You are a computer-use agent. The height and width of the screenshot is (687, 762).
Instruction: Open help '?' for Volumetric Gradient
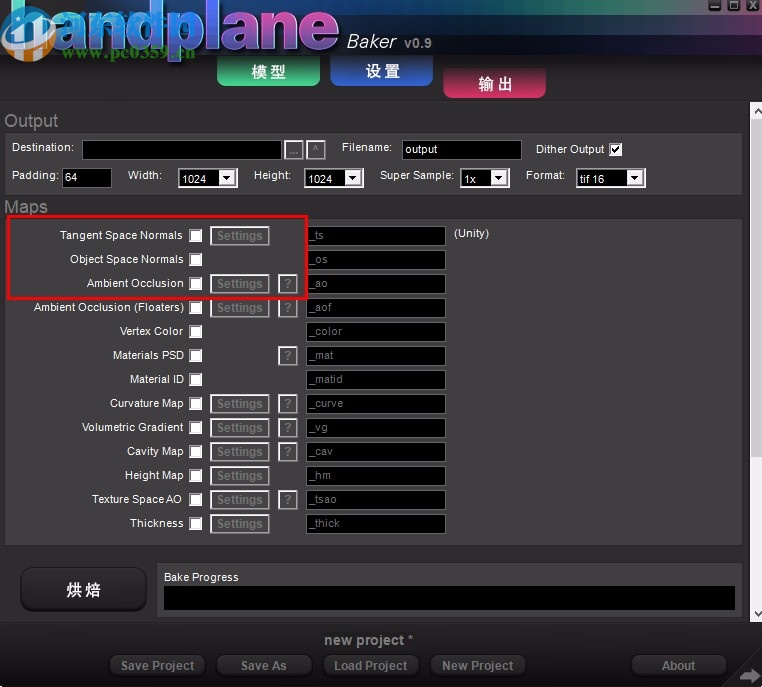pyautogui.click(x=288, y=428)
